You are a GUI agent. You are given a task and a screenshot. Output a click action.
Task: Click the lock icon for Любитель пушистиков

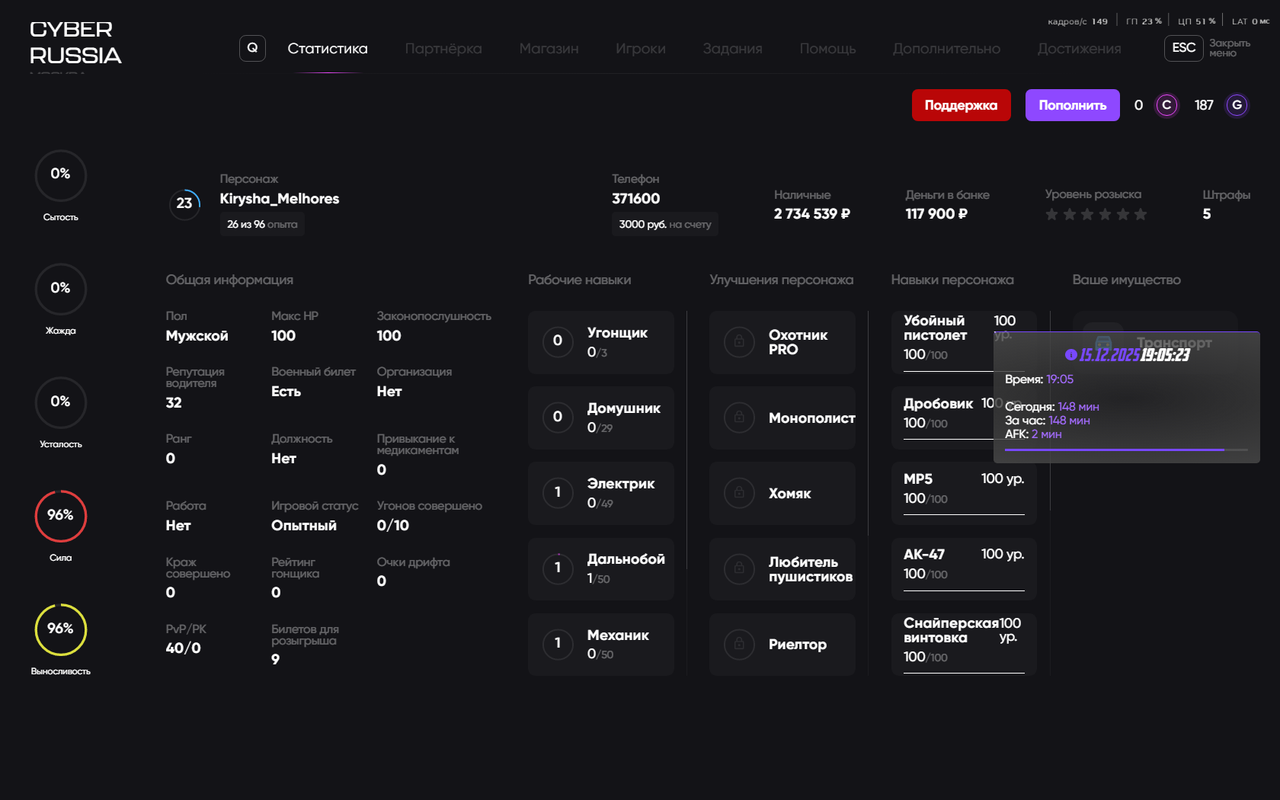click(739, 569)
